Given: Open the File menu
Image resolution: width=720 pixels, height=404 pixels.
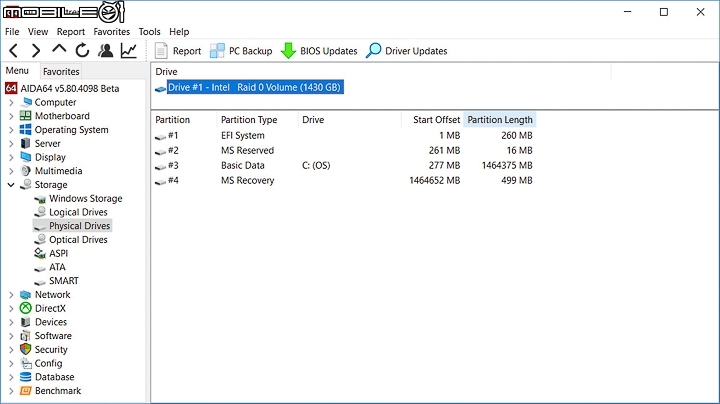Looking at the screenshot, I should tap(12, 32).
